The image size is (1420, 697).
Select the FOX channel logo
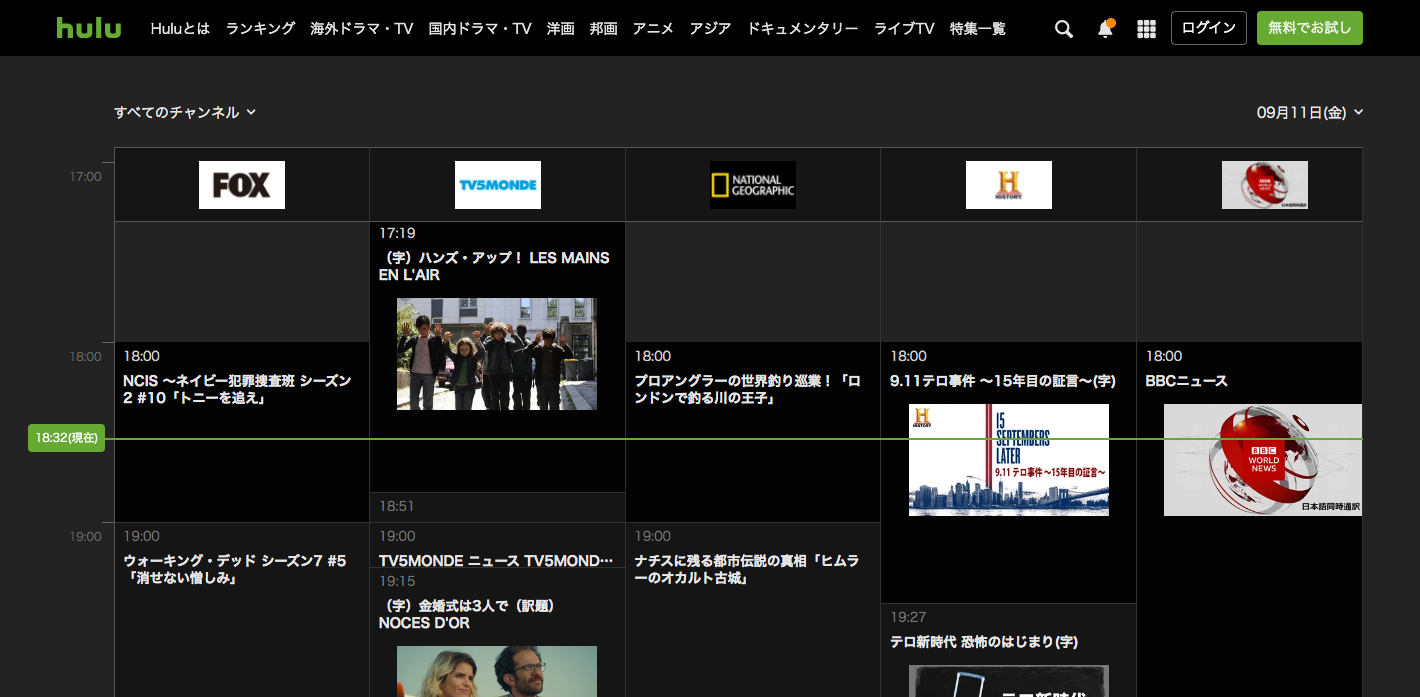tap(241, 185)
